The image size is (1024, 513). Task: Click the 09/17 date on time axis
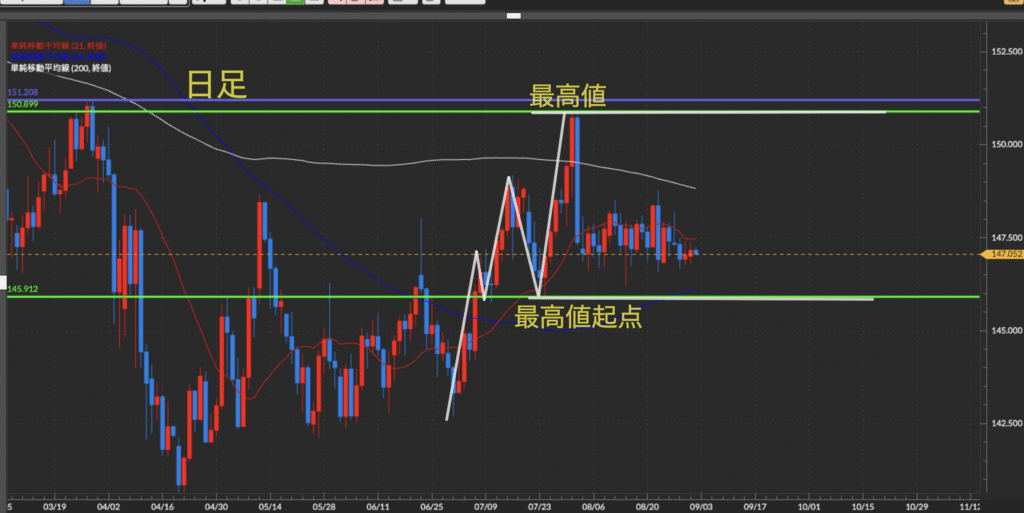(x=755, y=506)
